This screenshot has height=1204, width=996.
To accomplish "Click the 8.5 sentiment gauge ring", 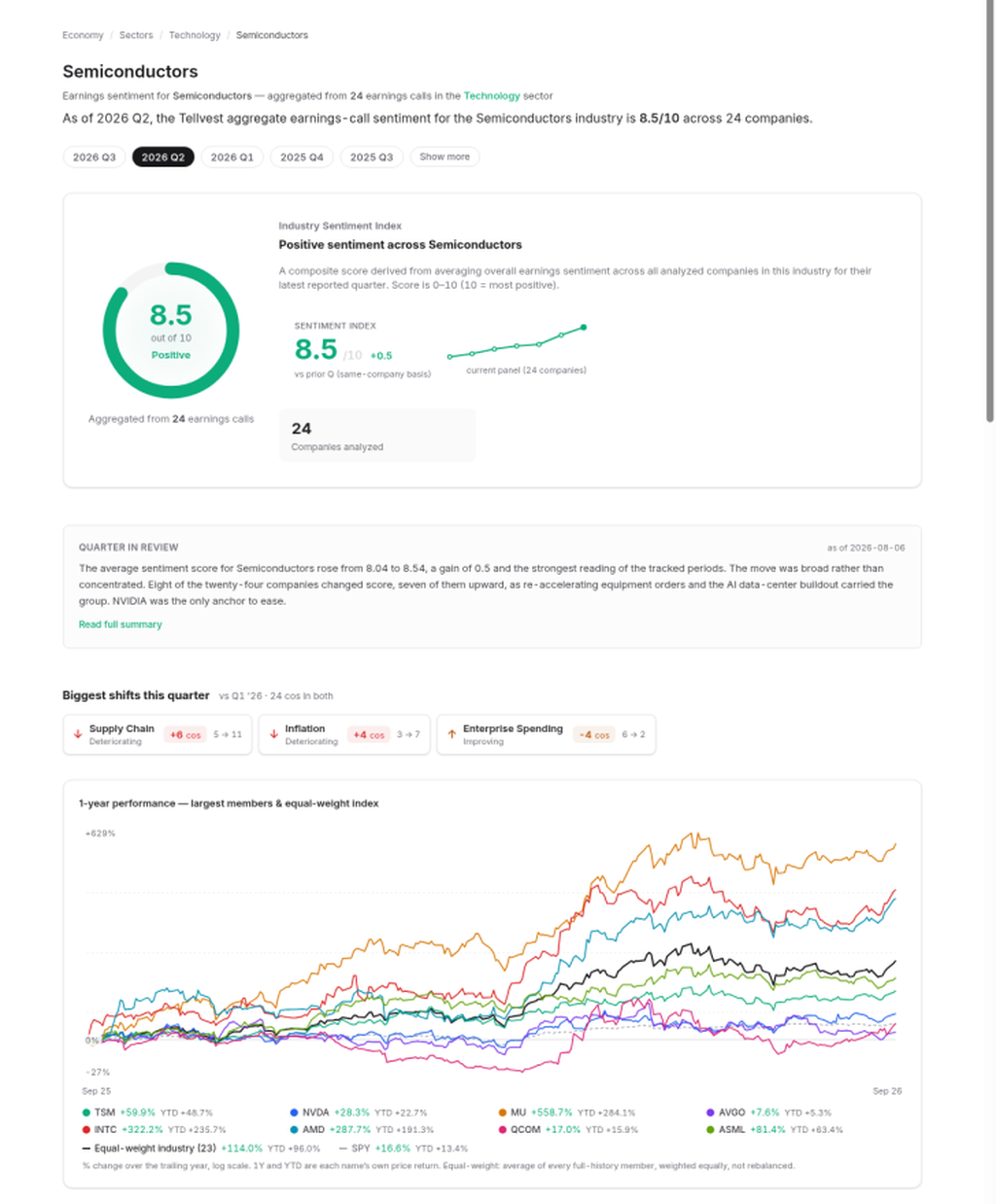I will 171,330.
